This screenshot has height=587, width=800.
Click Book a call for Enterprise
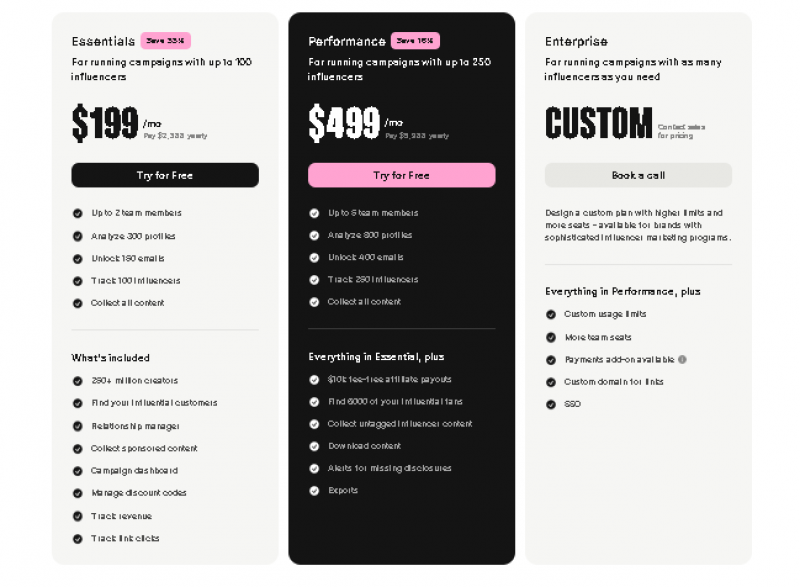[640, 176]
